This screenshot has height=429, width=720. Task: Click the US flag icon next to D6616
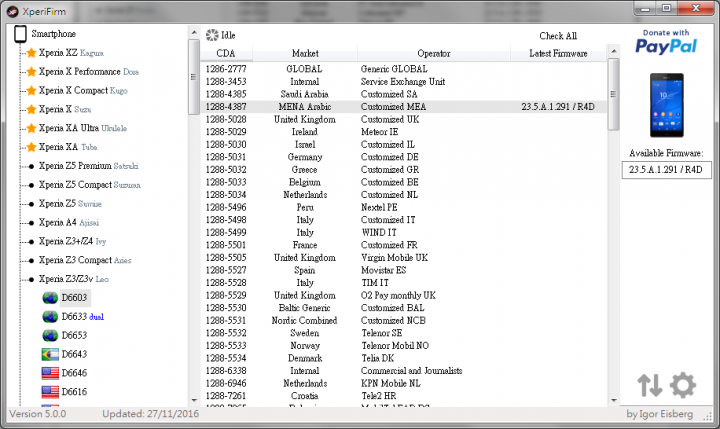[50, 392]
